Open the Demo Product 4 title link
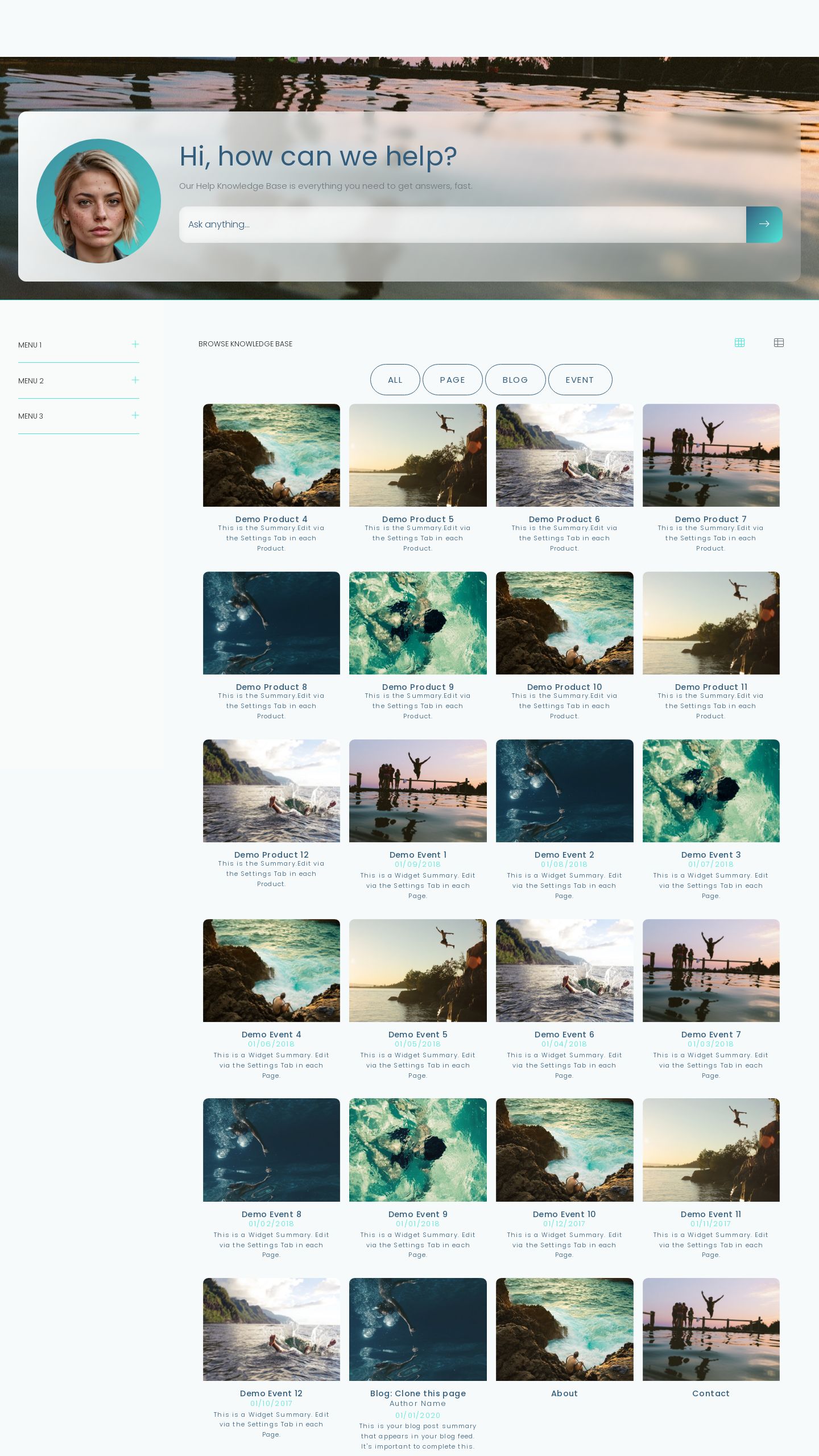Image resolution: width=819 pixels, height=1456 pixels. click(271, 519)
